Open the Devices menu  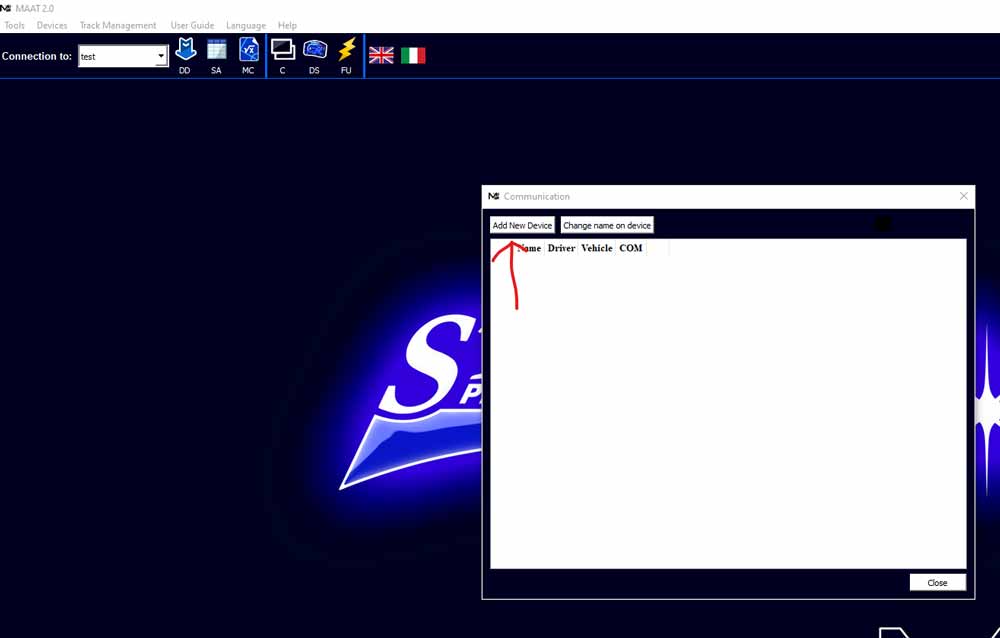[x=52, y=26]
